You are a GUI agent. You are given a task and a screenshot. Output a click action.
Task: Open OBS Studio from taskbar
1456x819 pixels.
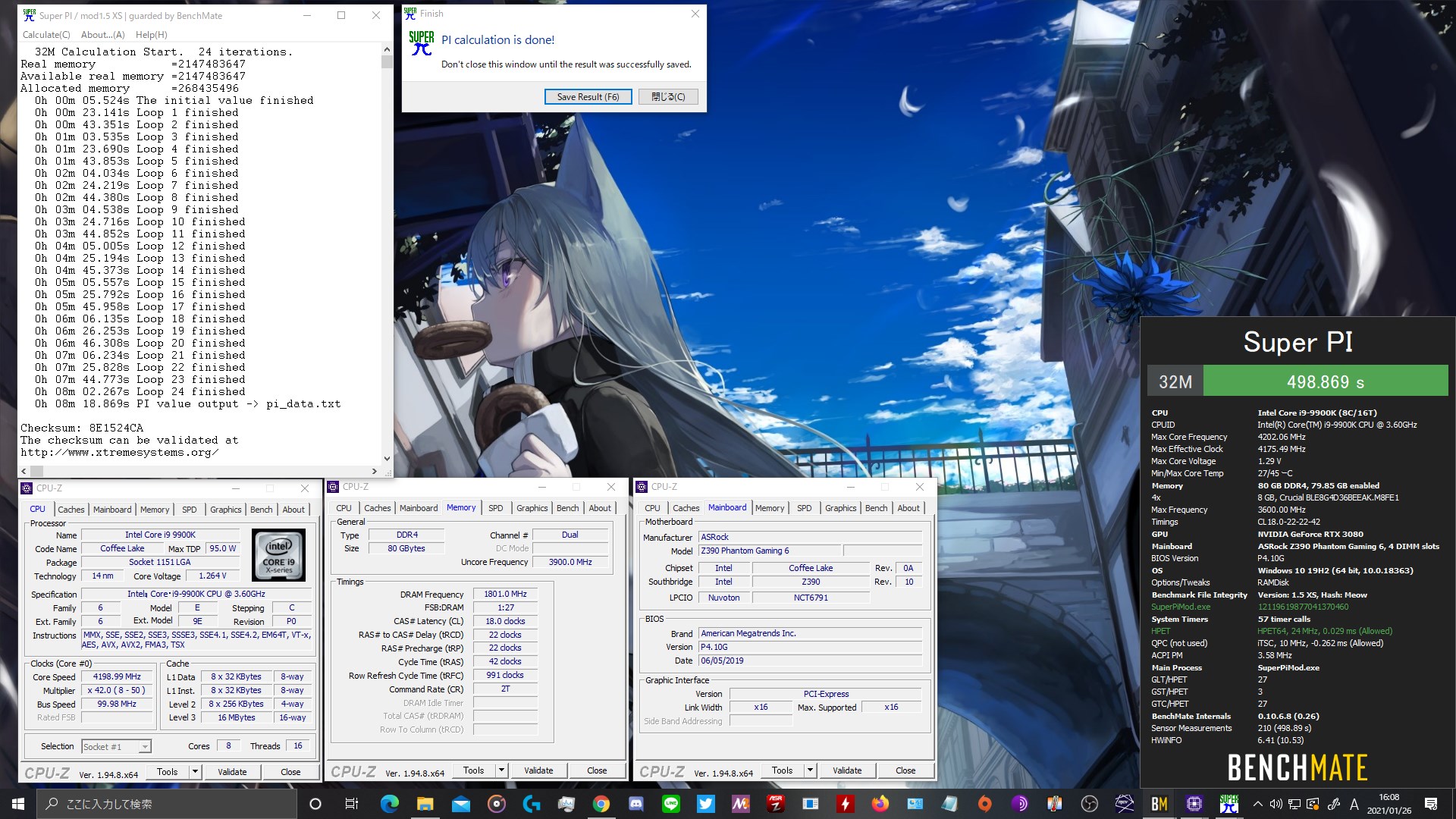1089,804
